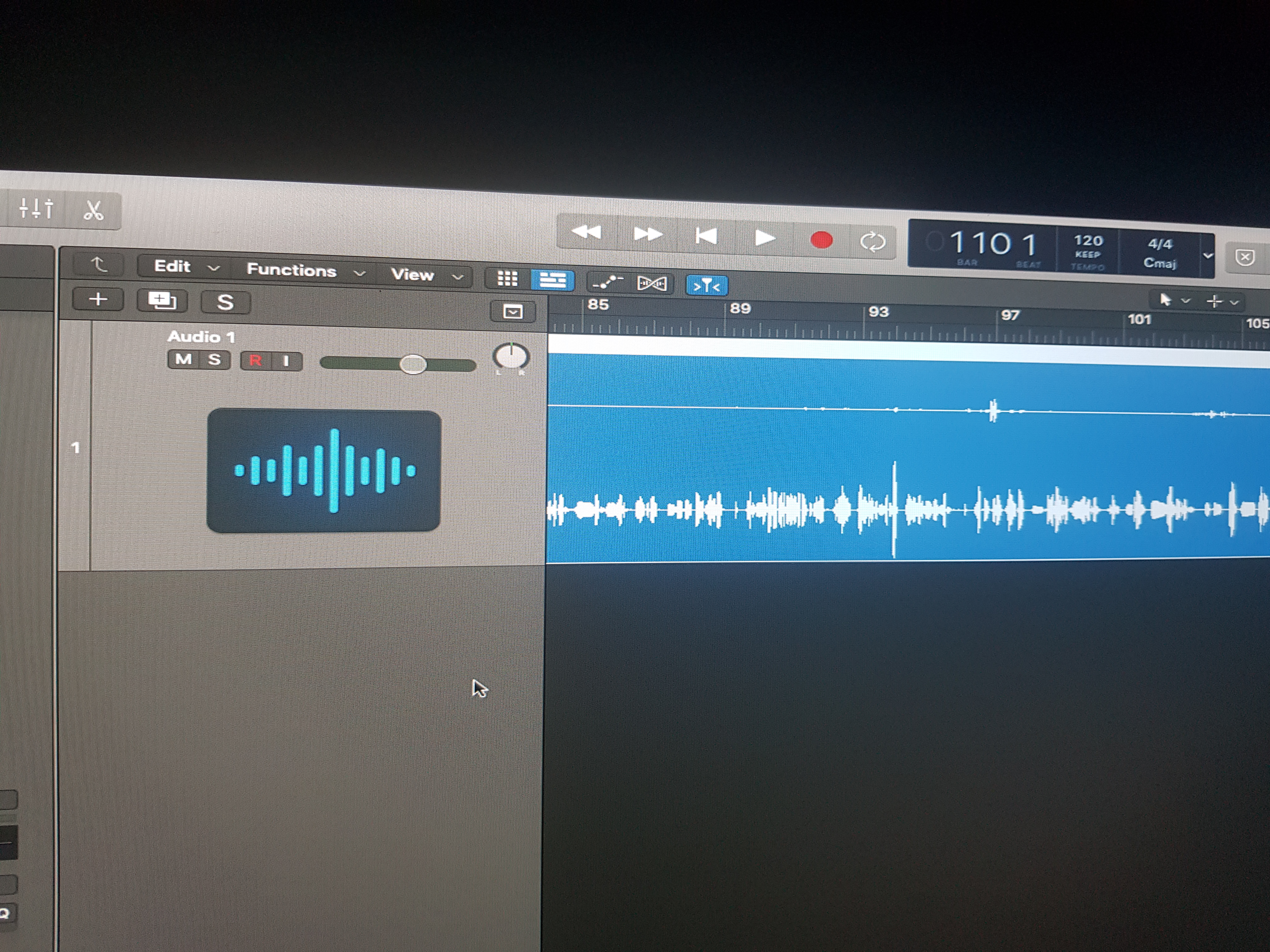Viewport: 1270px width, 952px height.
Task: Open the LCD display mode dropdown arrow
Action: (x=1208, y=256)
